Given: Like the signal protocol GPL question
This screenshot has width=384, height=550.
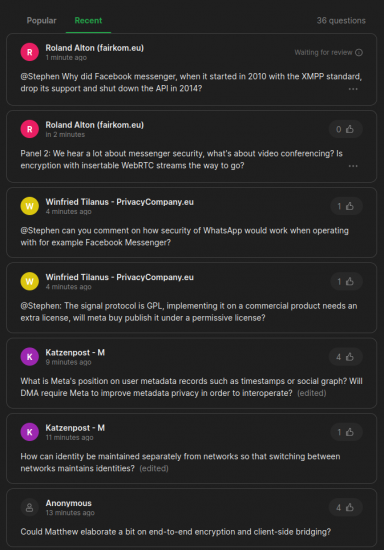Looking at the screenshot, I should coord(346,281).
